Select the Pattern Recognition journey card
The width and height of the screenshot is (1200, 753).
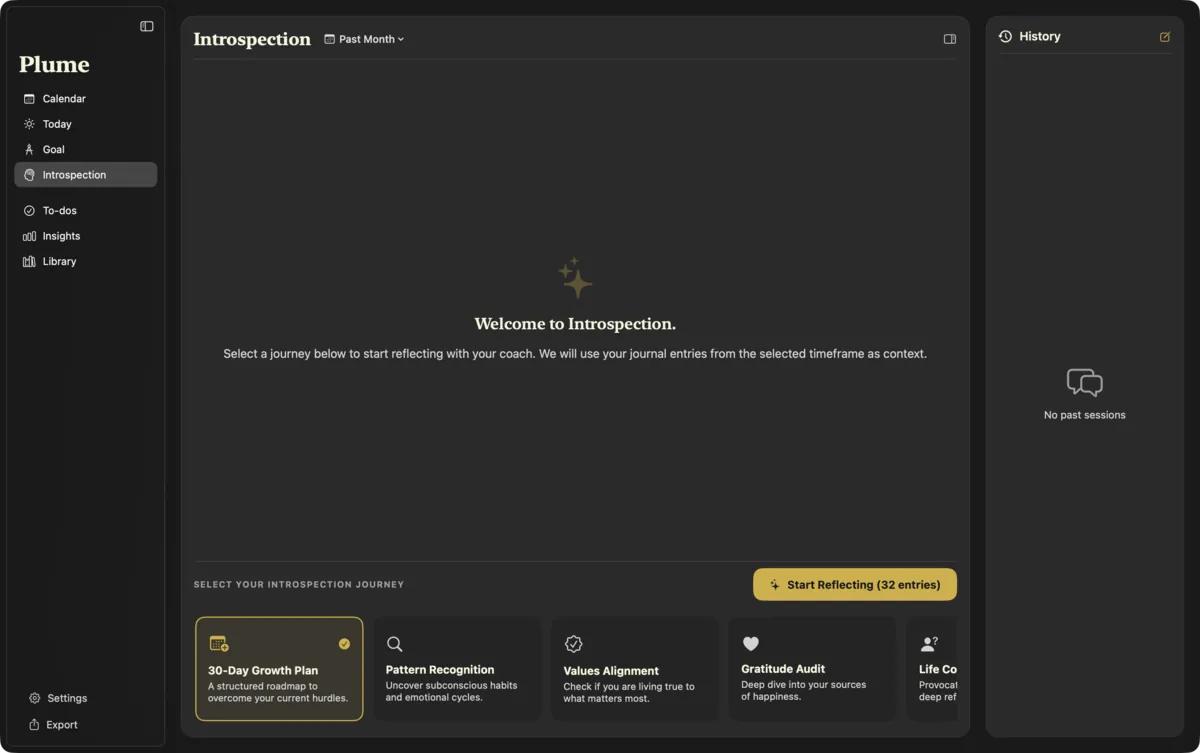pyautogui.click(x=457, y=669)
